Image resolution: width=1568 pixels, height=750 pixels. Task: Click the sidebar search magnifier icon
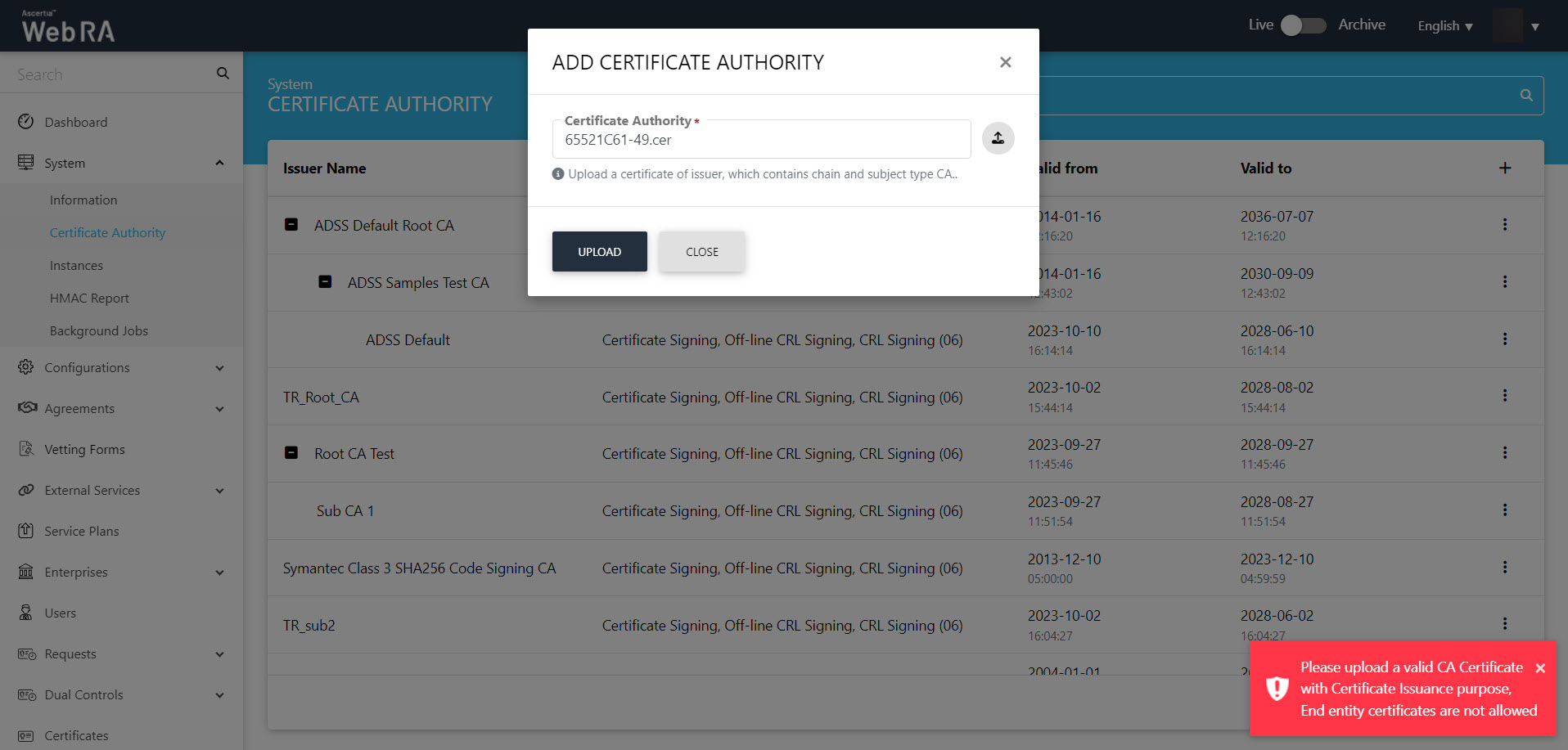point(223,74)
